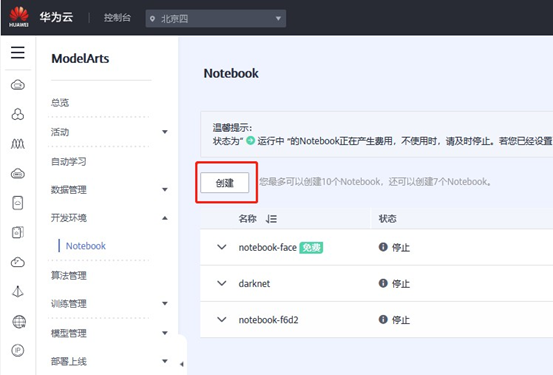Go to the 总览 overview page
The image size is (553, 375).
[60, 103]
